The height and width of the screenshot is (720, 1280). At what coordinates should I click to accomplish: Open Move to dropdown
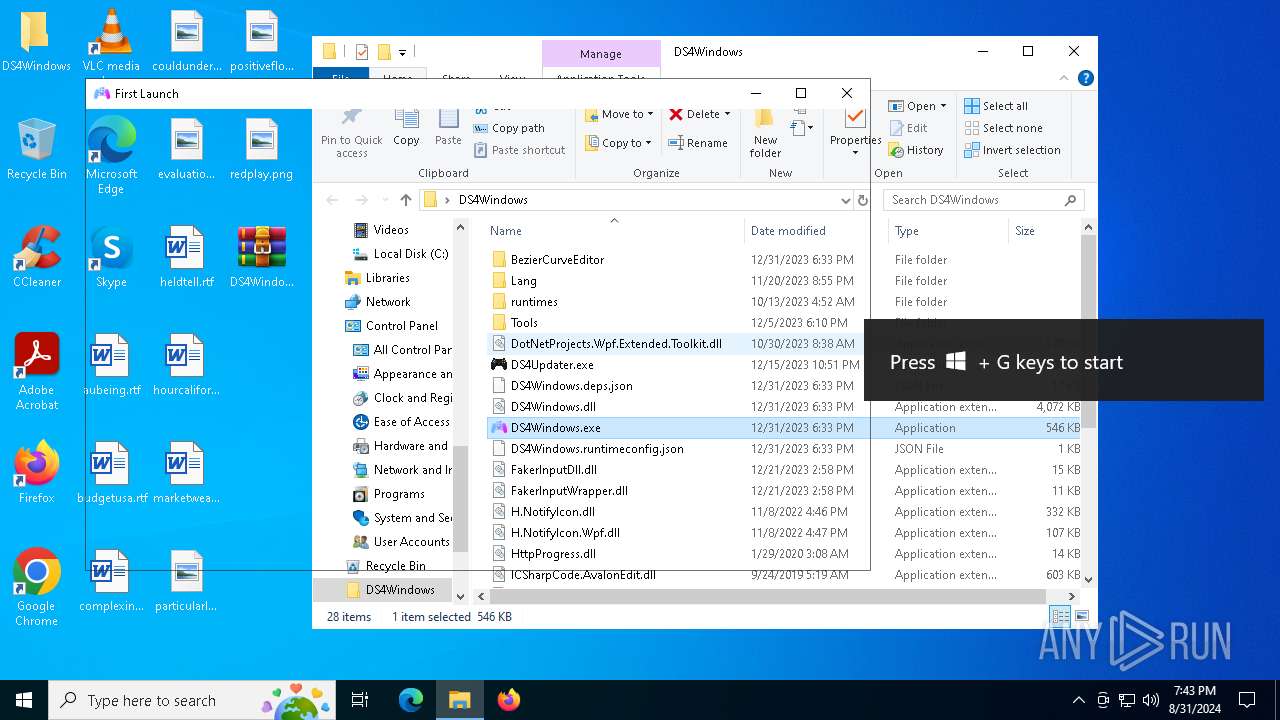tap(619, 114)
